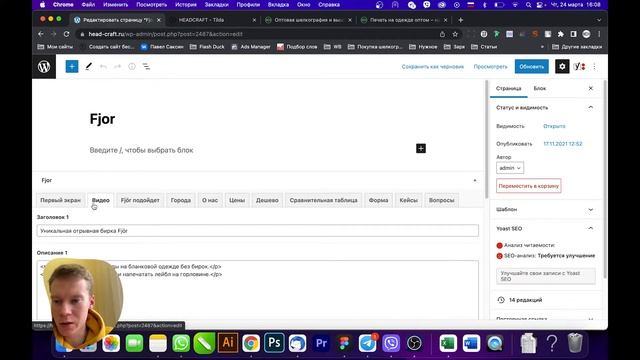Go back with browser back arrow
The height and width of the screenshot is (360, 640).
[41, 34]
